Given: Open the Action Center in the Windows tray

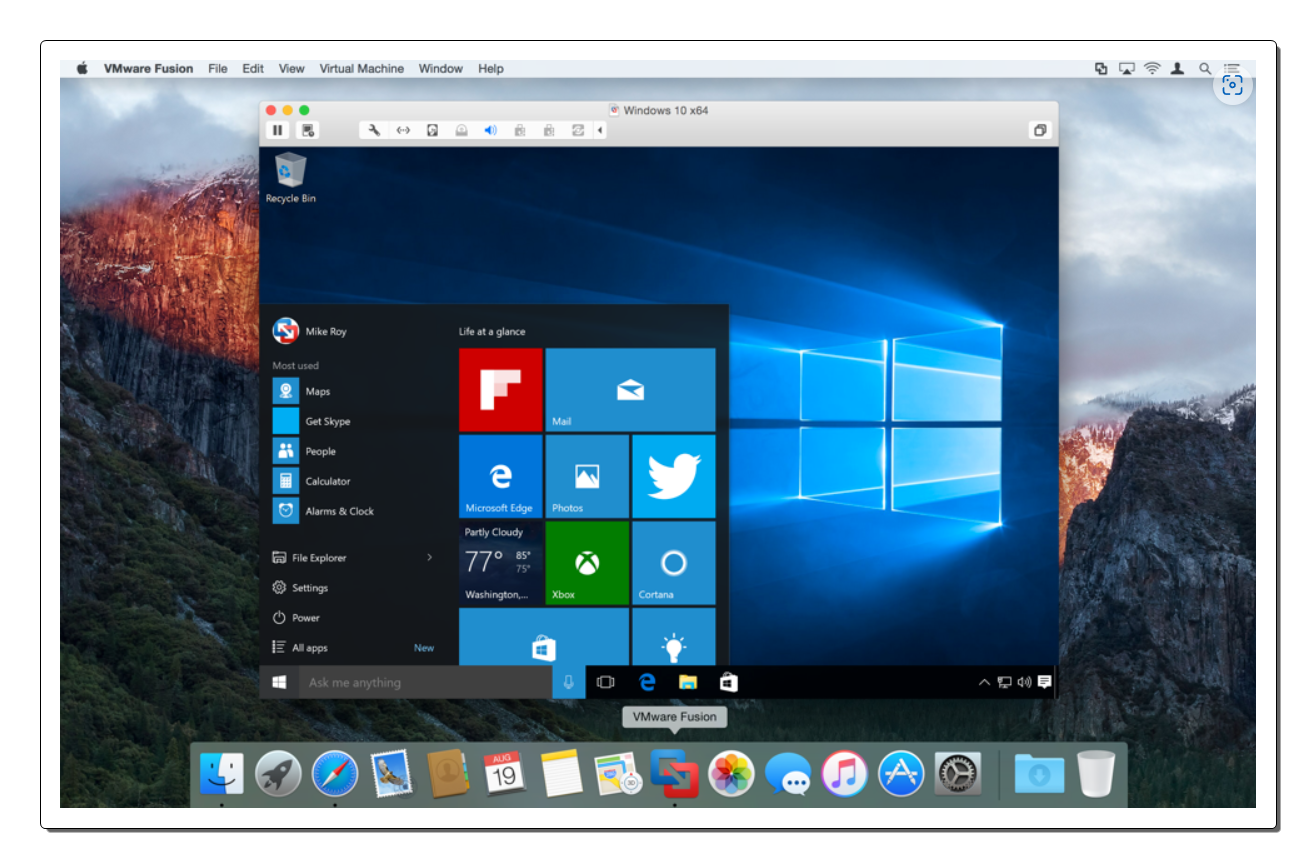Looking at the screenshot, I should click(1044, 682).
